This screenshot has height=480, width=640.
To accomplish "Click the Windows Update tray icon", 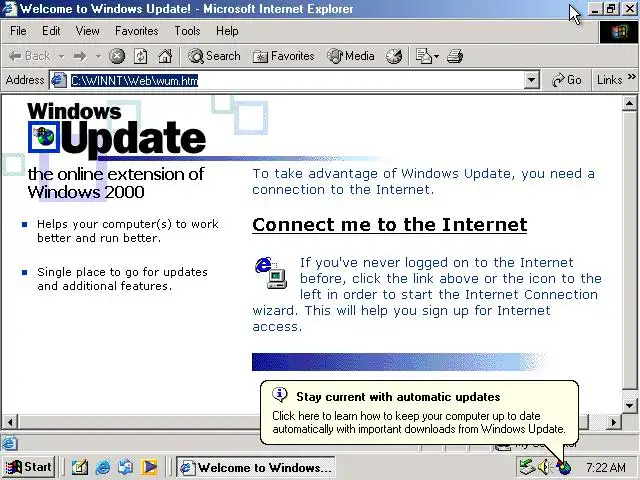I will (x=564, y=467).
